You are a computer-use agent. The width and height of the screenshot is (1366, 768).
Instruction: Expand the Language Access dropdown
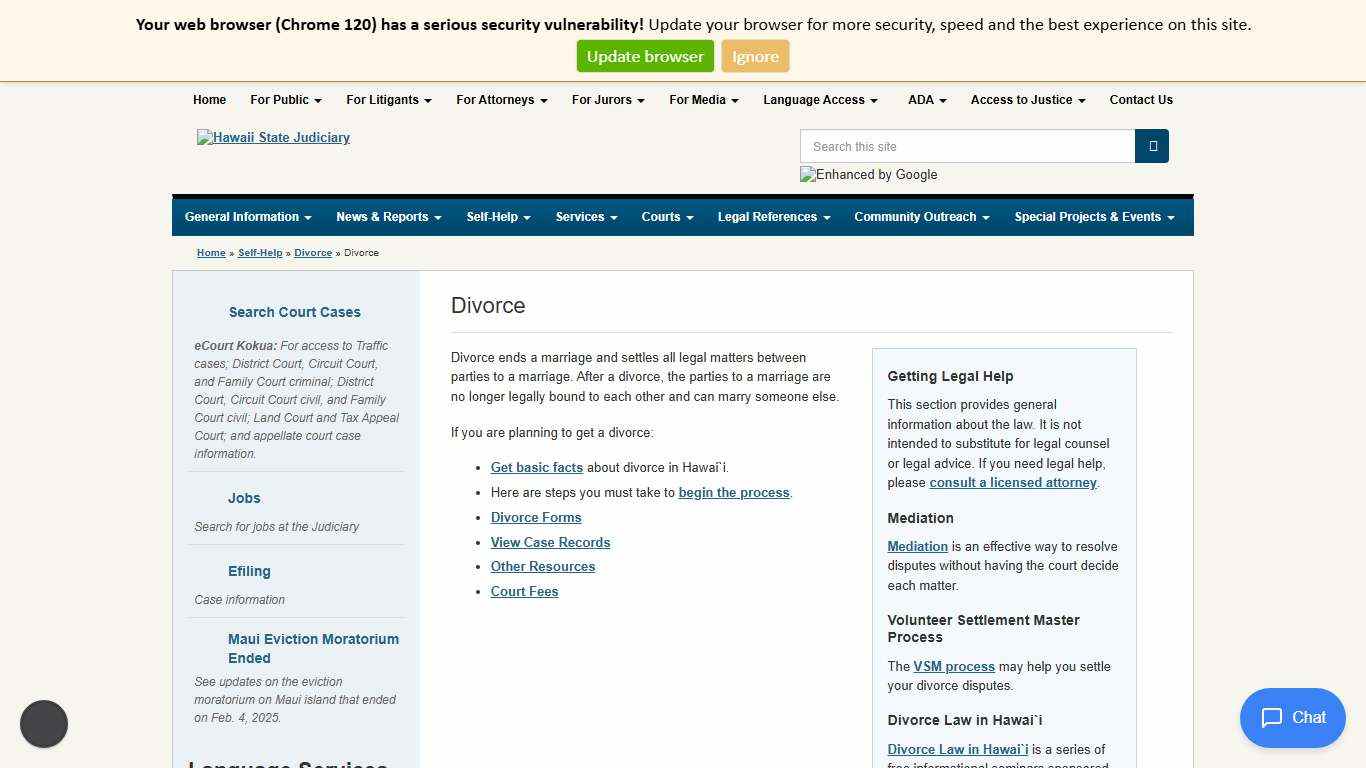pyautogui.click(x=820, y=100)
